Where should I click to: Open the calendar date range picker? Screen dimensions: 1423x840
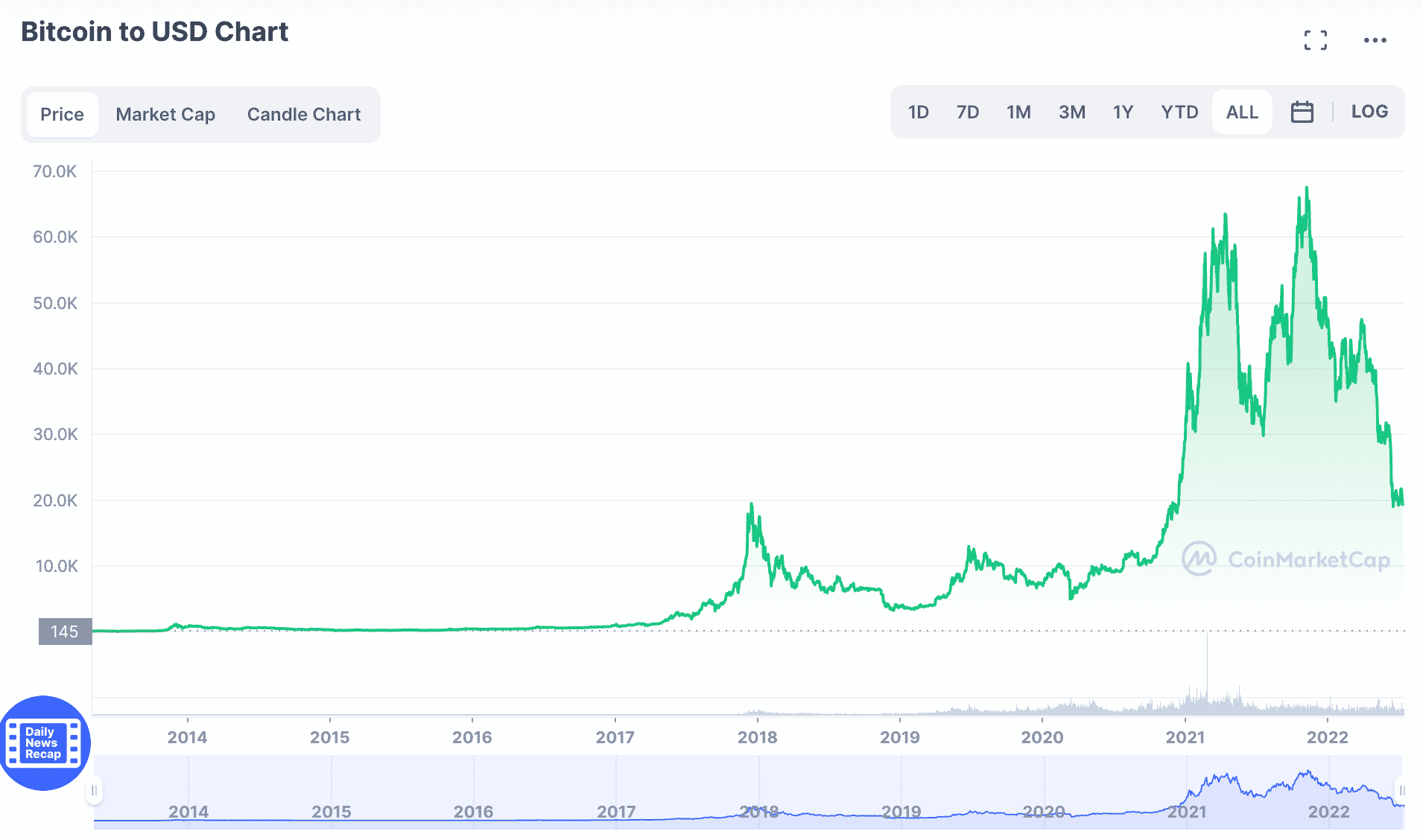[1302, 112]
